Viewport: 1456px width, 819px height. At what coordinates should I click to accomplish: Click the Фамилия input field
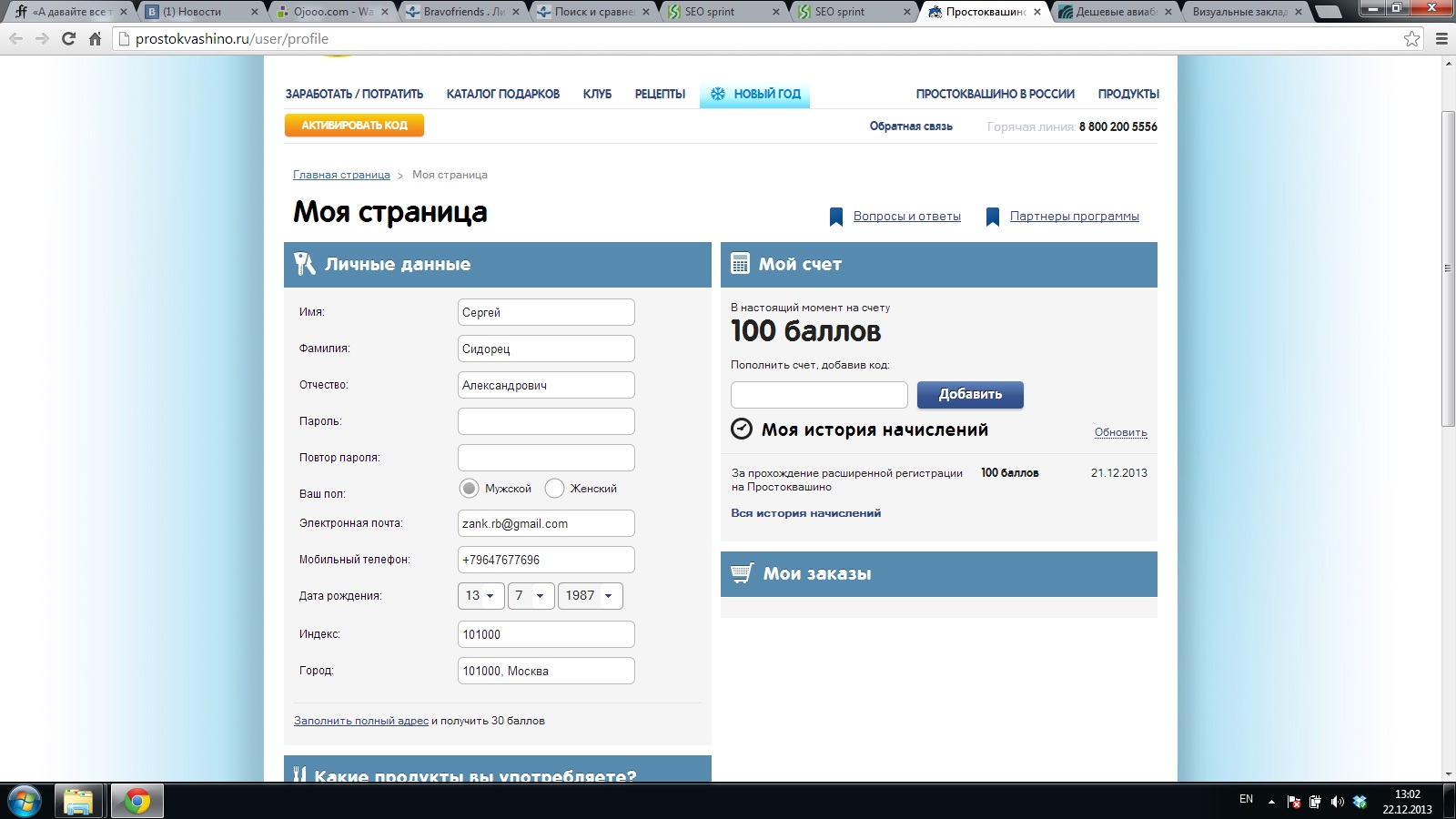click(546, 349)
